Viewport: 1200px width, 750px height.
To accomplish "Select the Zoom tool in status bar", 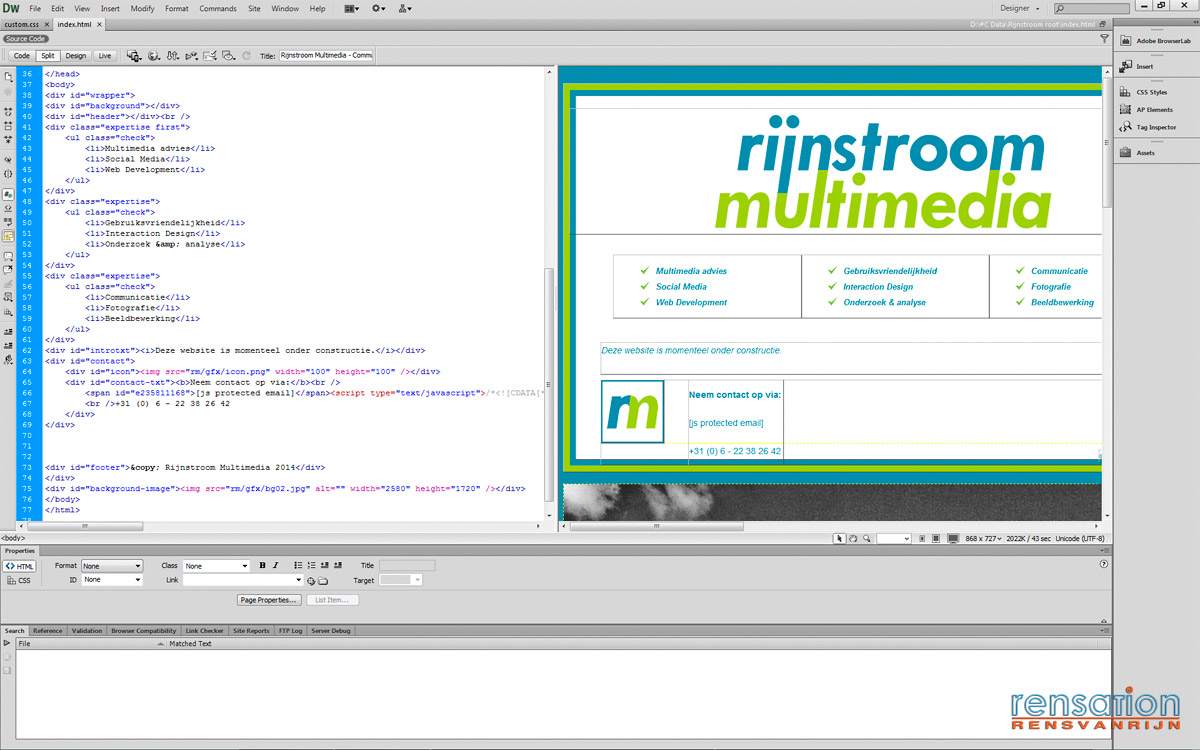I will pyautogui.click(x=867, y=538).
